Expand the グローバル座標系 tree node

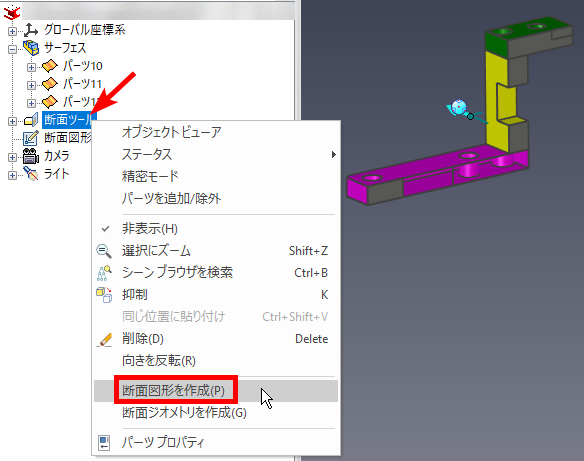point(12,31)
